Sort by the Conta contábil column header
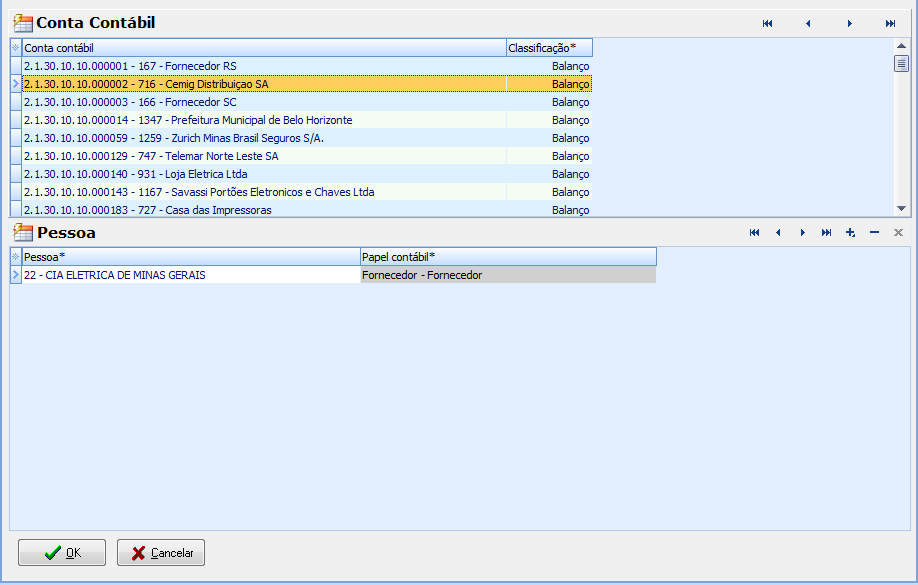 (x=264, y=48)
